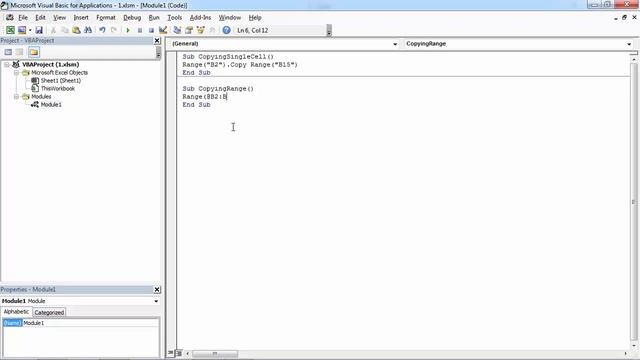Open the Object Browser toolbar icon

click(x=200, y=30)
